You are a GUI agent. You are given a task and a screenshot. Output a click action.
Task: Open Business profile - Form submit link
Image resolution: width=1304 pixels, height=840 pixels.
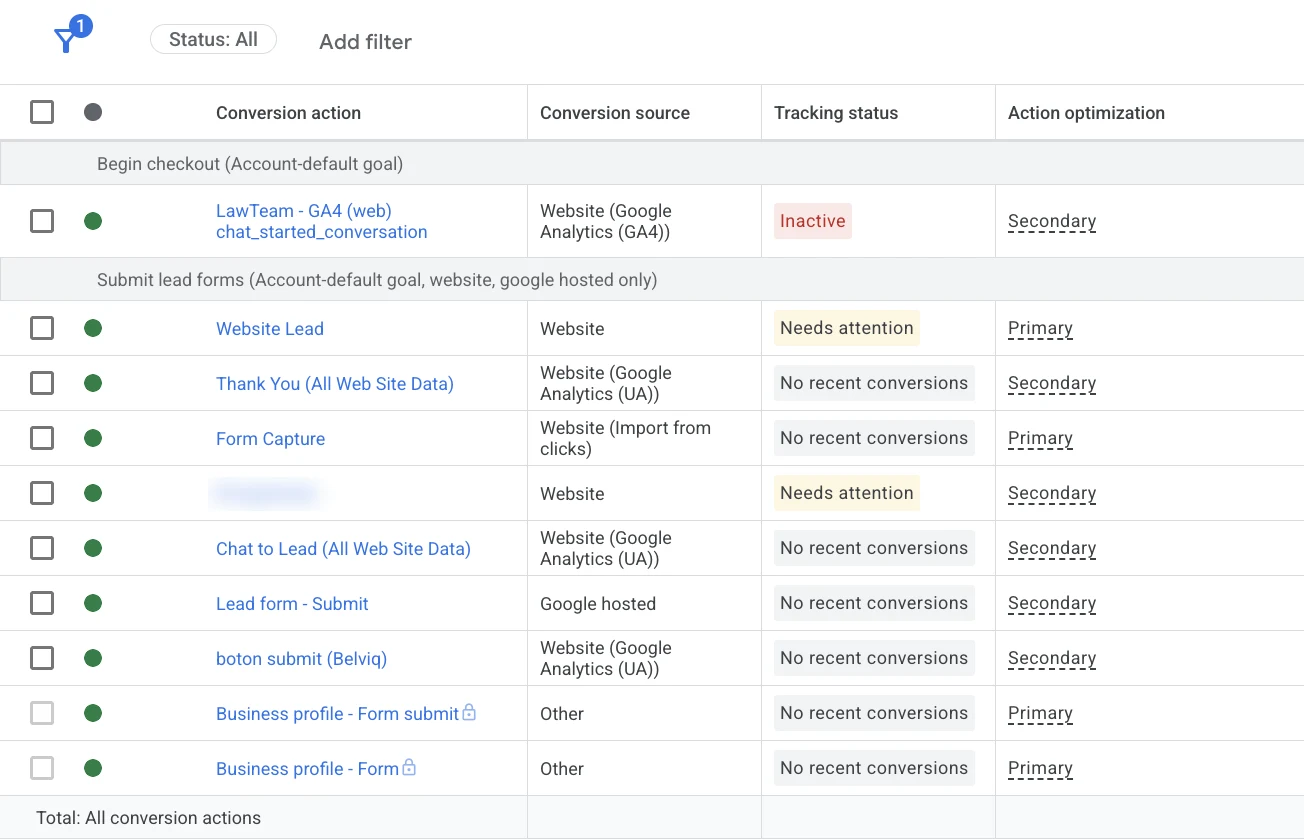click(x=337, y=714)
